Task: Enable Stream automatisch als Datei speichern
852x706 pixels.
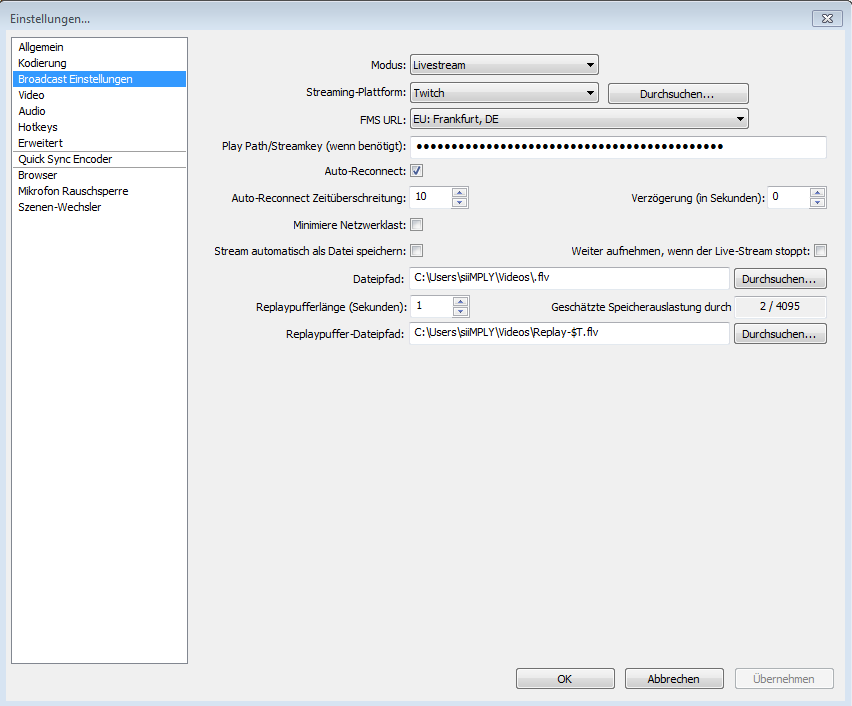Action: (417, 251)
